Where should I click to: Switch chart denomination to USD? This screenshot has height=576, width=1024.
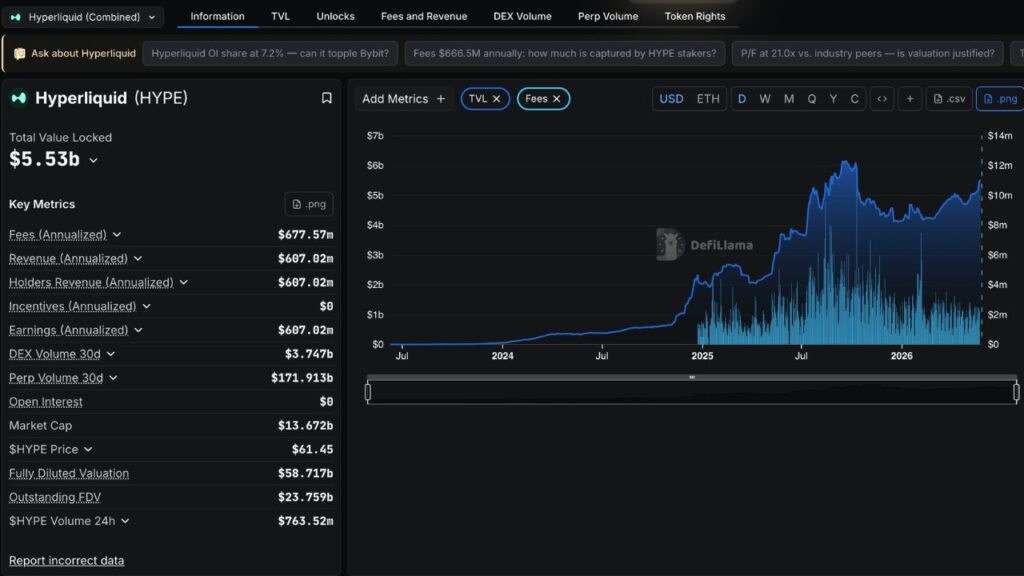671,99
